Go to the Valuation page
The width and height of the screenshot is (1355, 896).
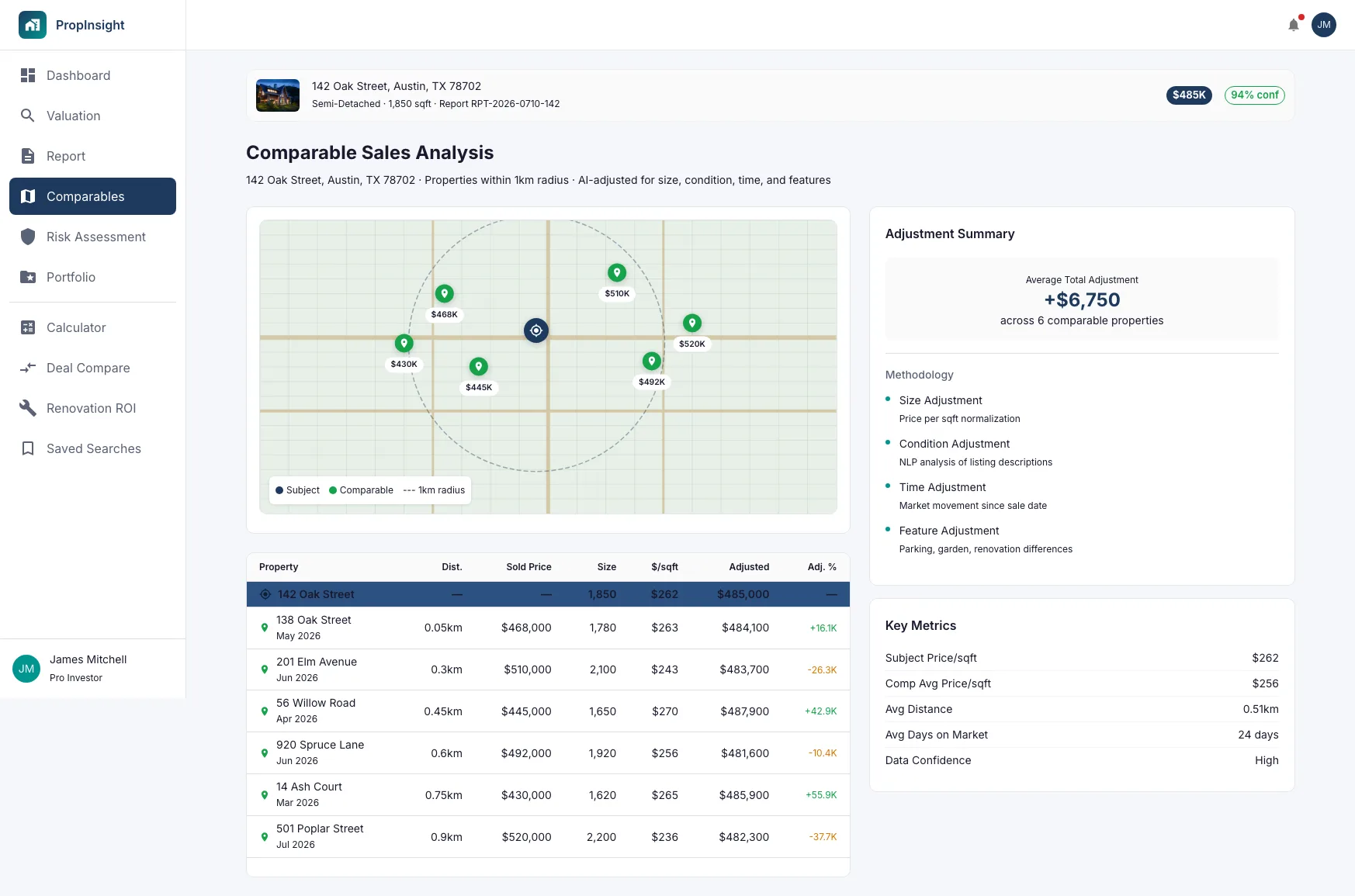click(x=92, y=116)
